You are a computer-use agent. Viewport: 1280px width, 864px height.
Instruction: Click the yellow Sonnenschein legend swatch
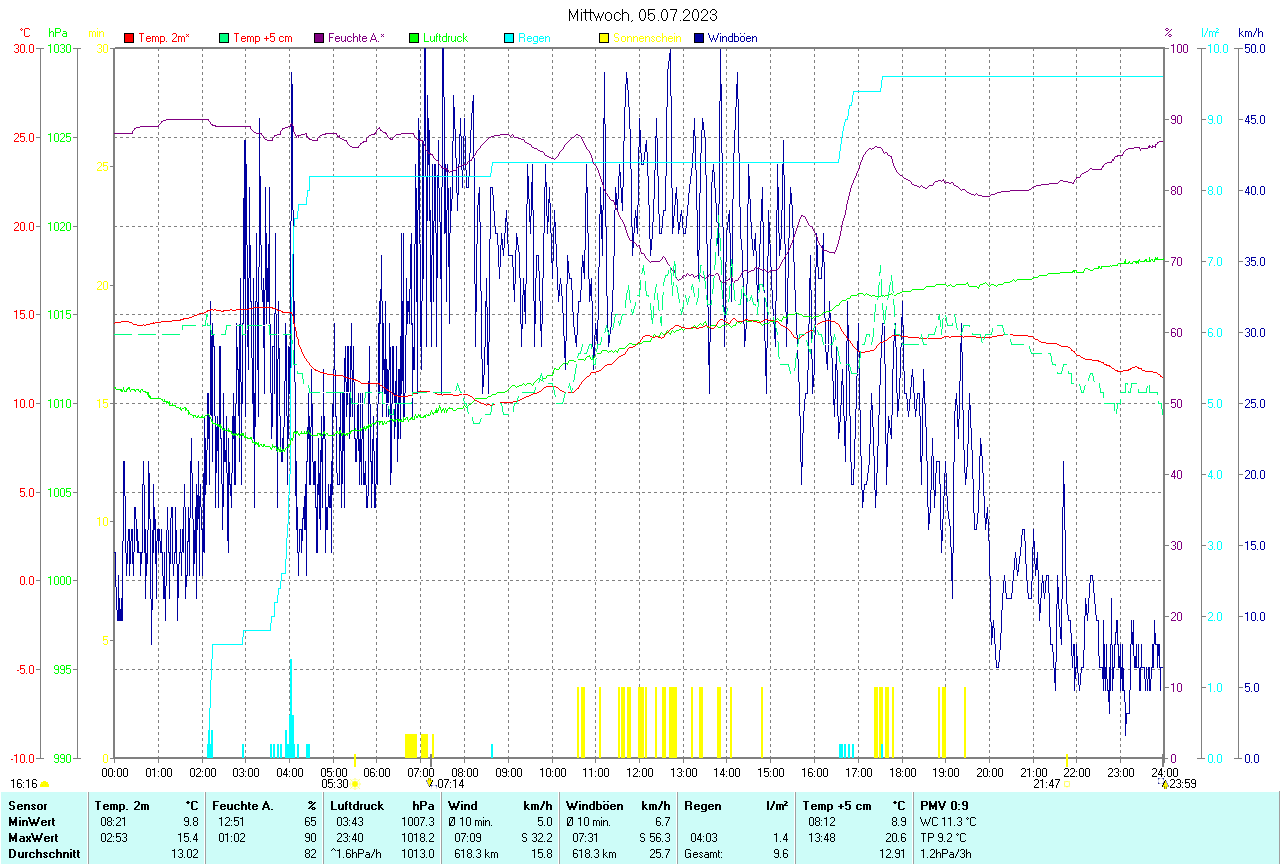[604, 38]
